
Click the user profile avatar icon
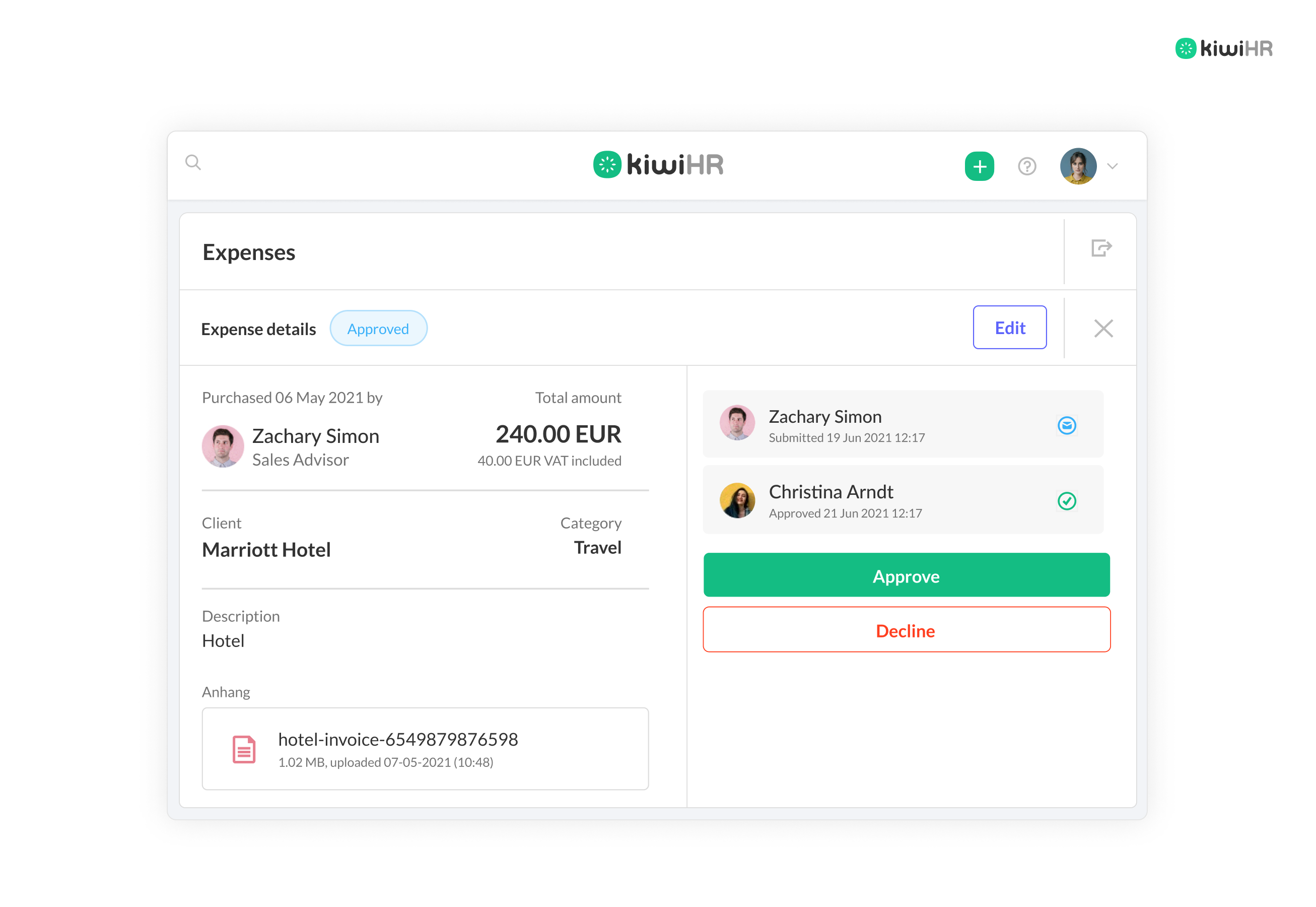[1079, 165]
